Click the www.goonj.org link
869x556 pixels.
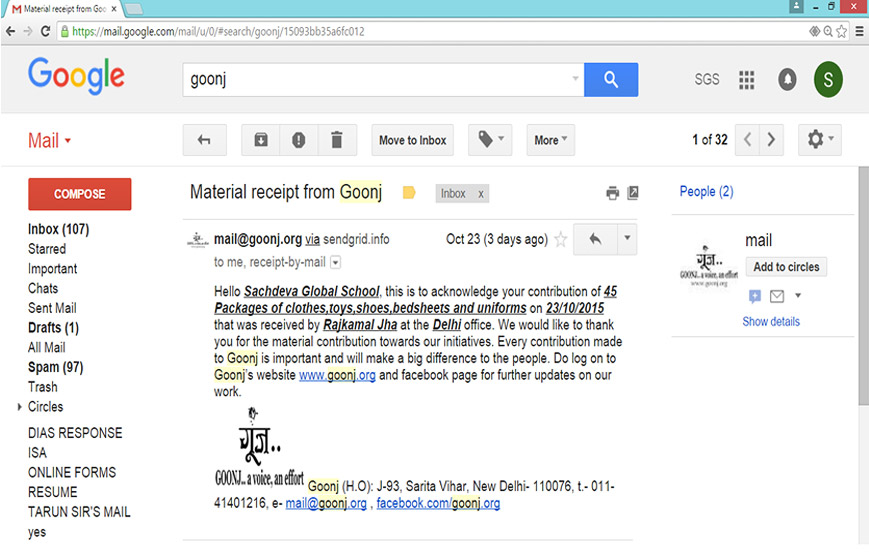pyautogui.click(x=338, y=375)
